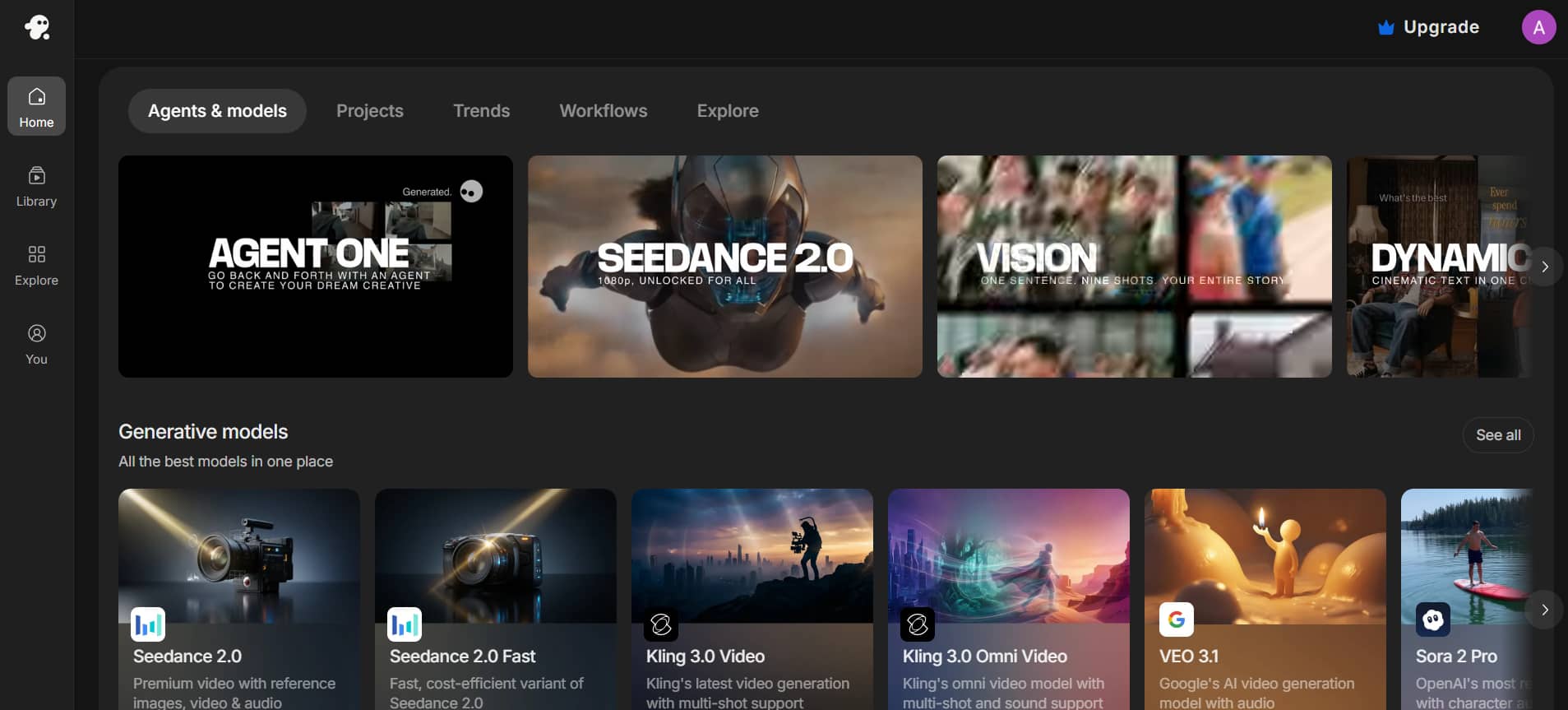Advance the banner carousel with right chevron
Screen dimensions: 1568x710
tap(1545, 267)
